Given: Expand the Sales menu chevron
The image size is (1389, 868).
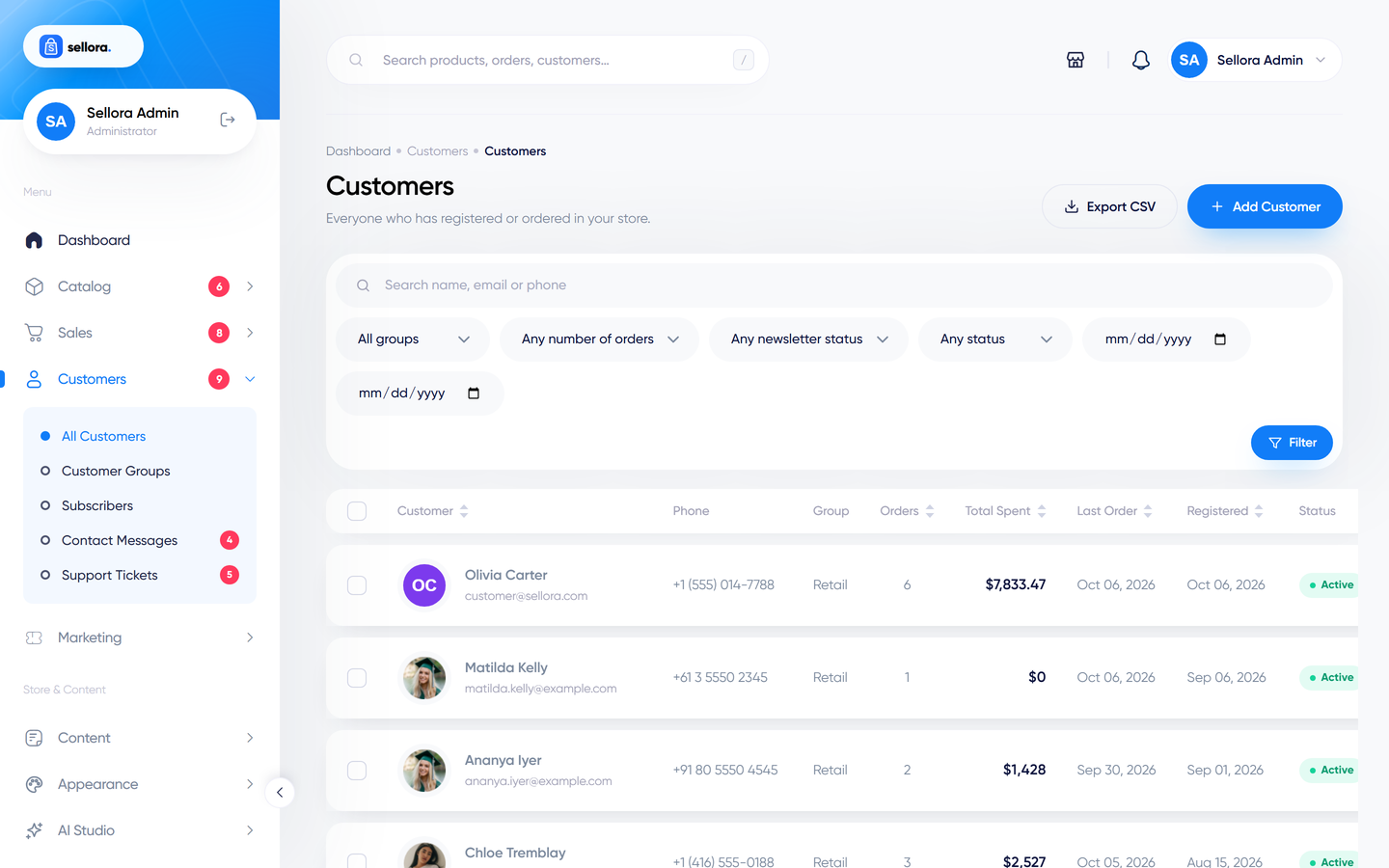Looking at the screenshot, I should point(250,333).
